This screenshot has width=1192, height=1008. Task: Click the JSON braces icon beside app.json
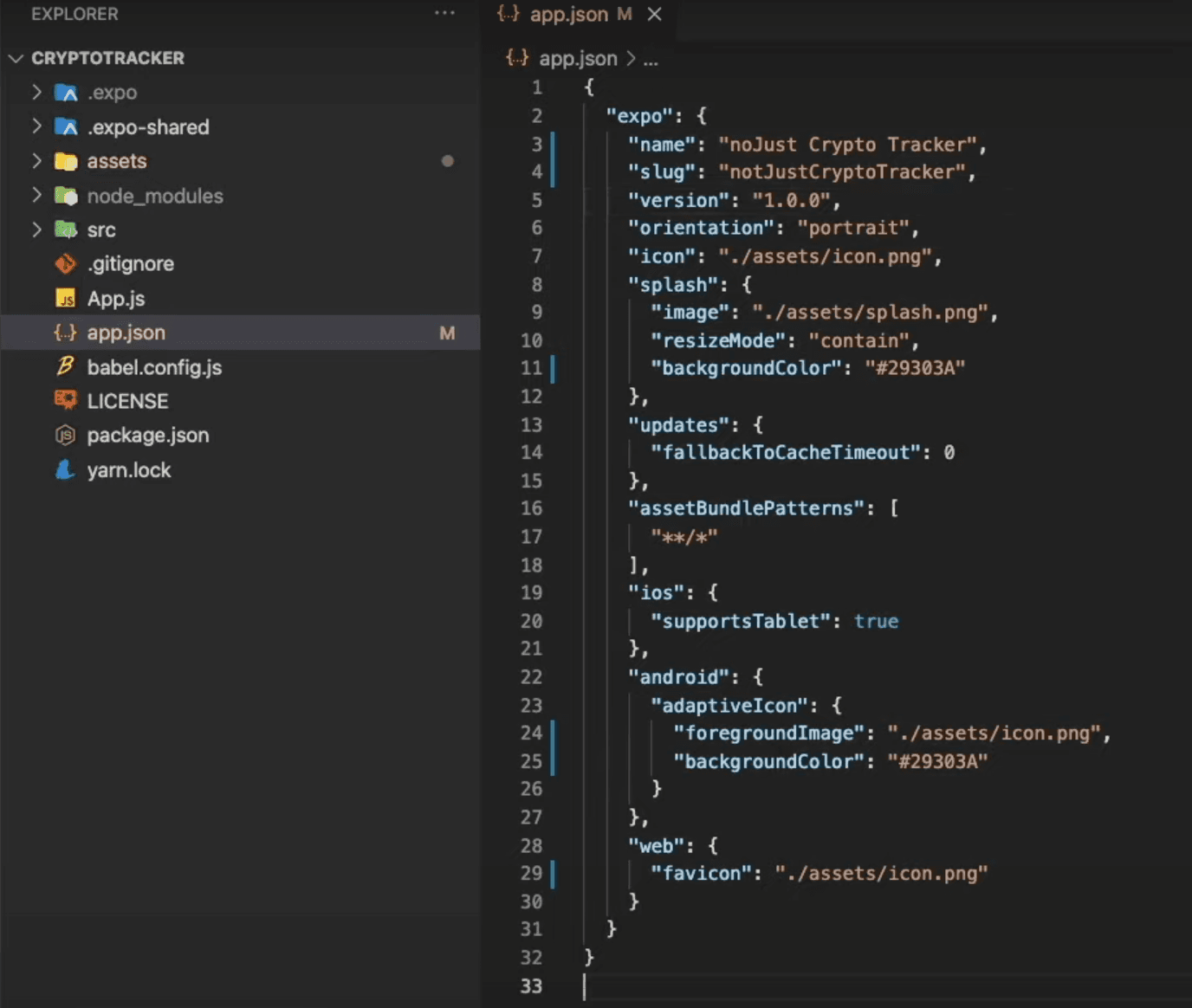(64, 333)
